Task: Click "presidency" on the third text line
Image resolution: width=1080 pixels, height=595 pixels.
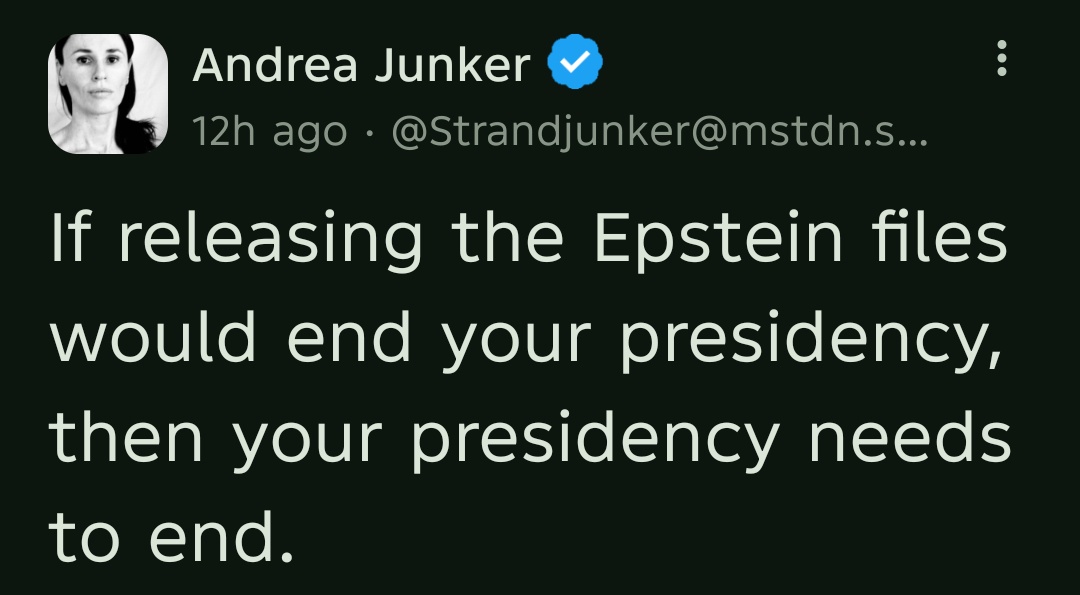Action: (594, 438)
